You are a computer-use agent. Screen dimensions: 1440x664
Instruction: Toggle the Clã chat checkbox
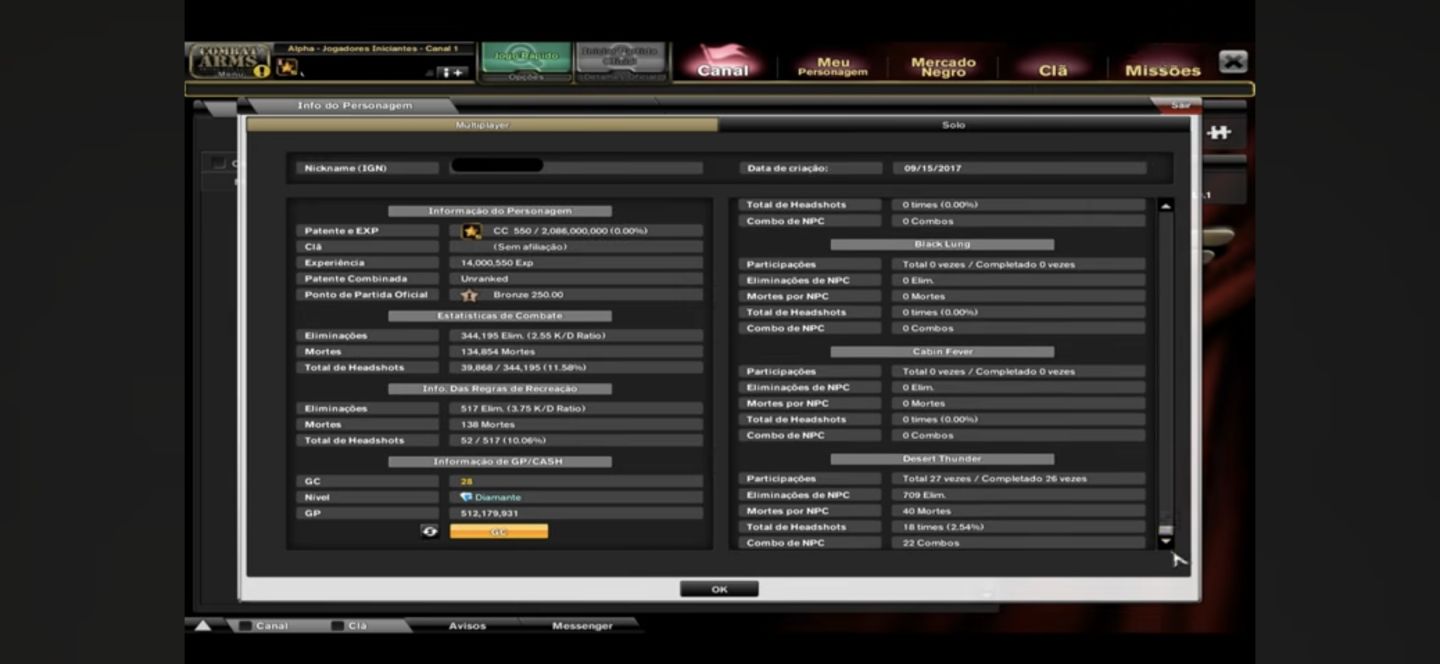pyautogui.click(x=338, y=626)
